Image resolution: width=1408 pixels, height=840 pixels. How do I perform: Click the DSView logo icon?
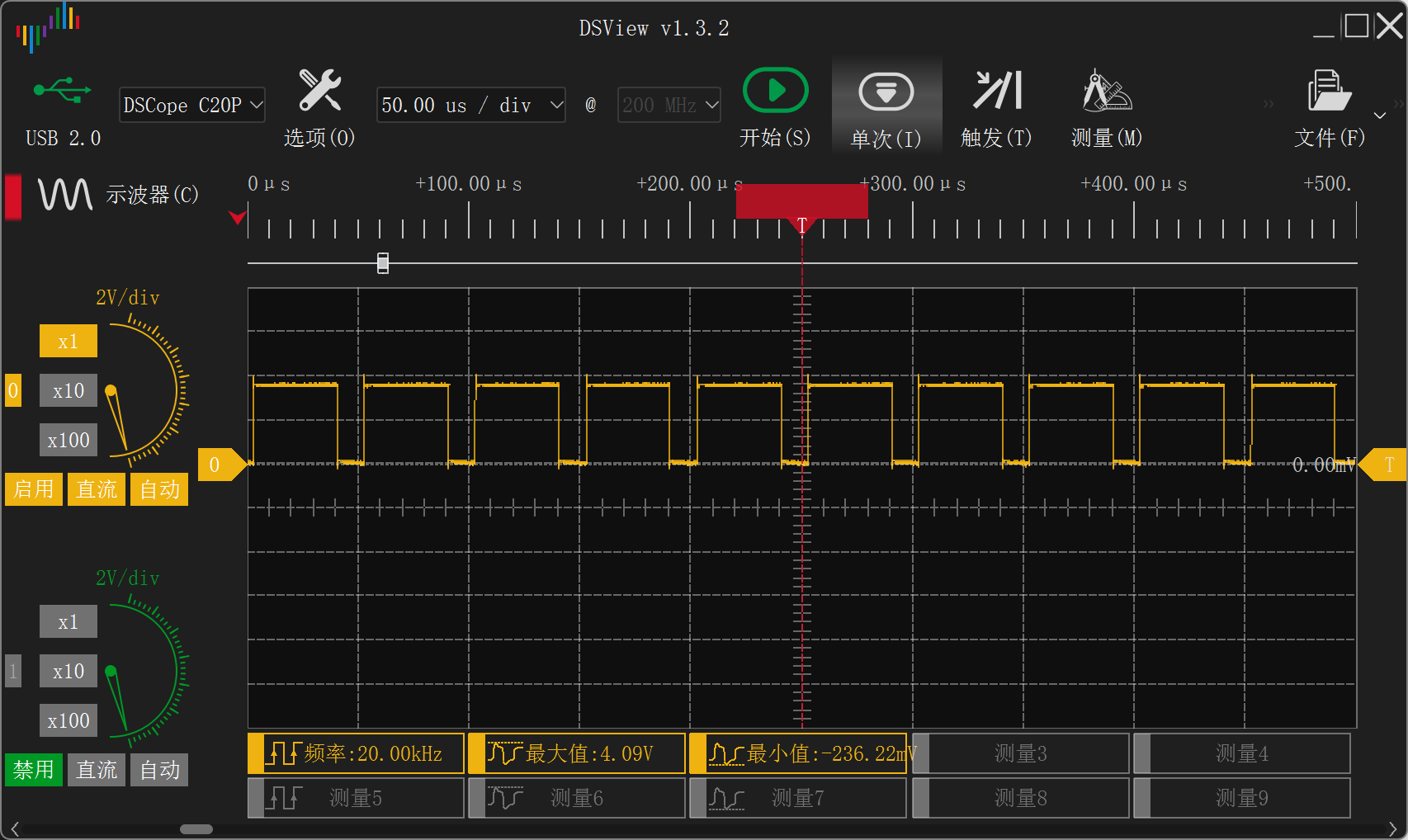click(48, 27)
